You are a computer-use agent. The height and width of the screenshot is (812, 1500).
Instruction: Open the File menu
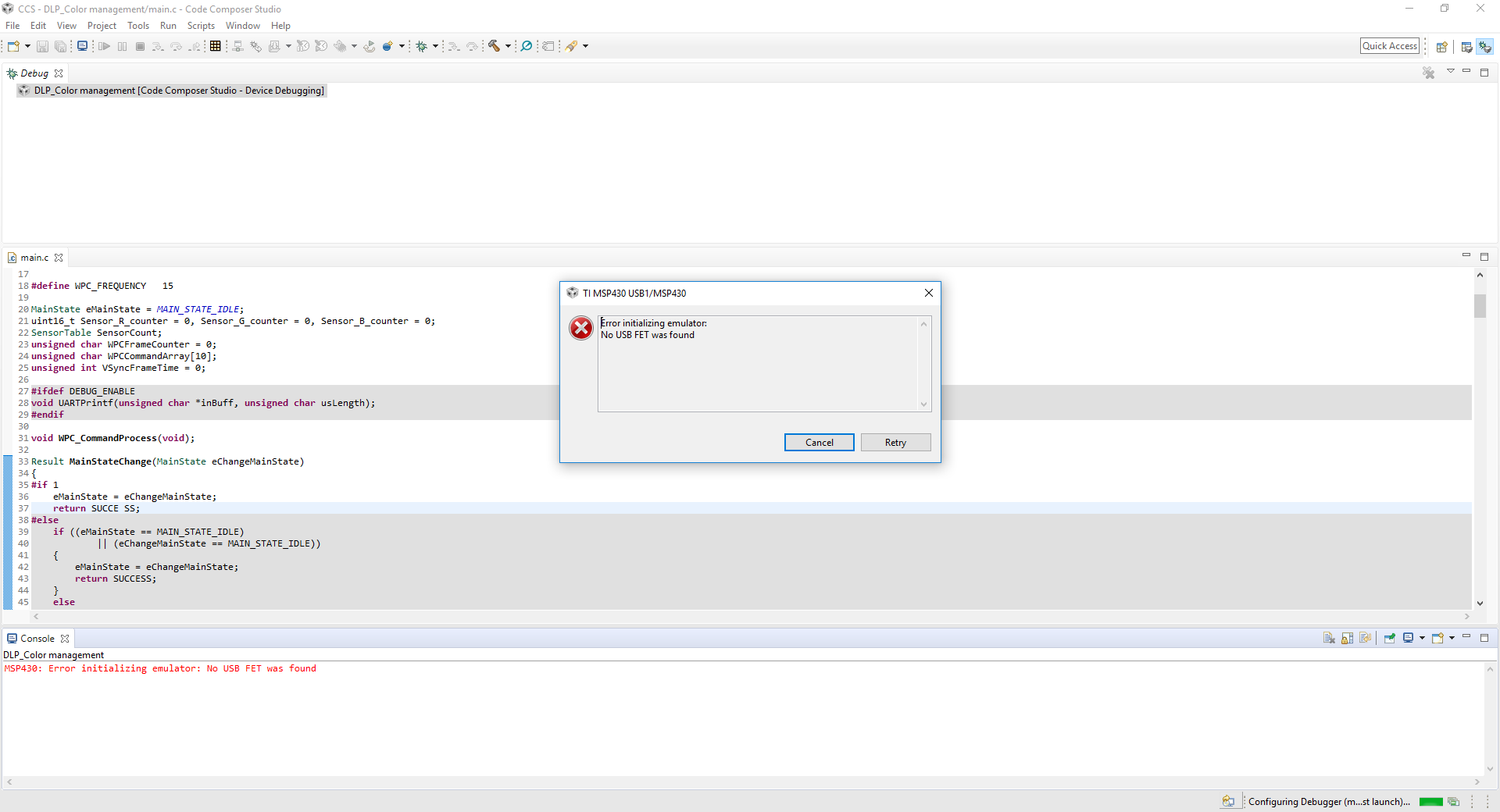(x=12, y=26)
